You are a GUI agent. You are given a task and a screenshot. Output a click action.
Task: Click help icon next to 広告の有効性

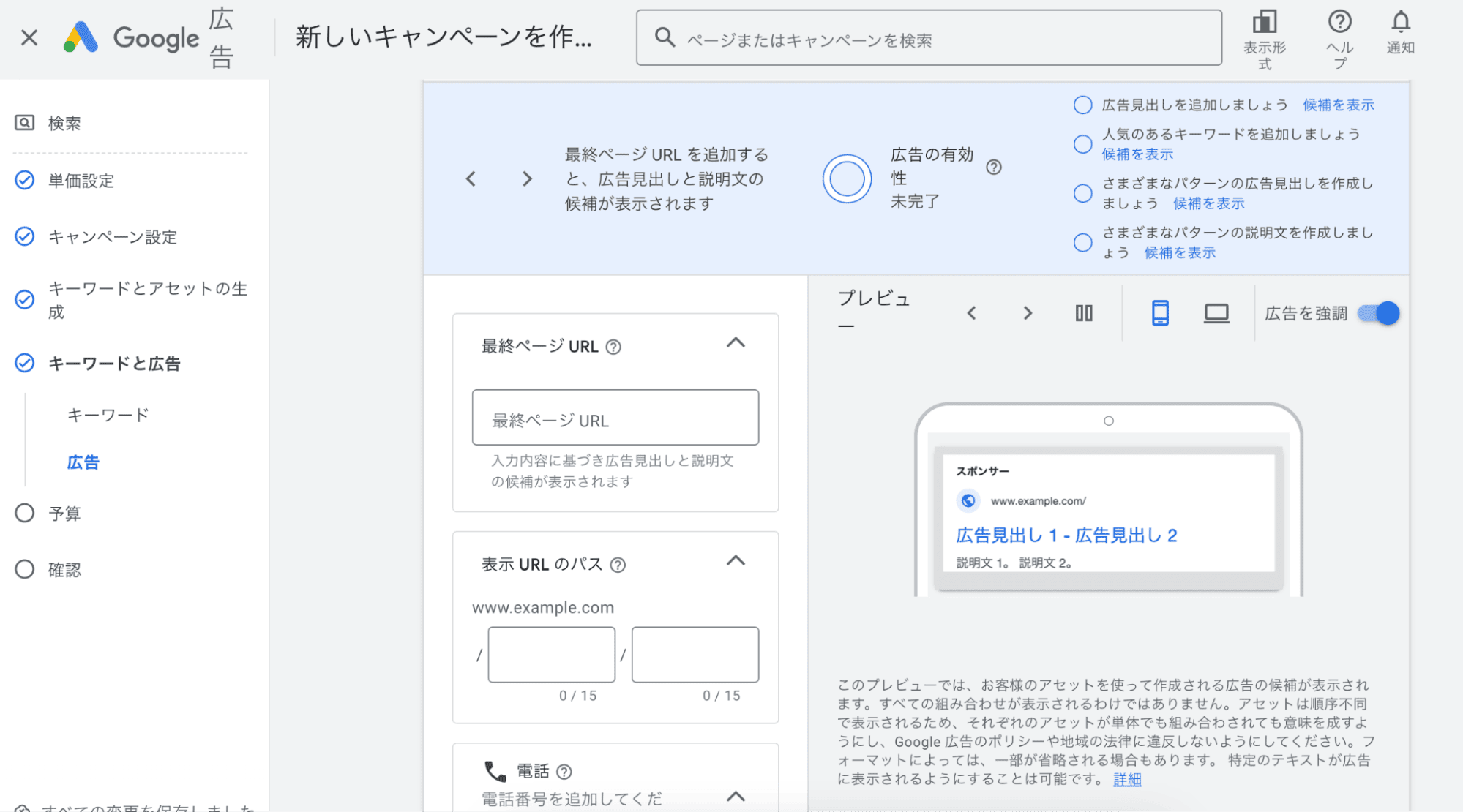click(993, 167)
